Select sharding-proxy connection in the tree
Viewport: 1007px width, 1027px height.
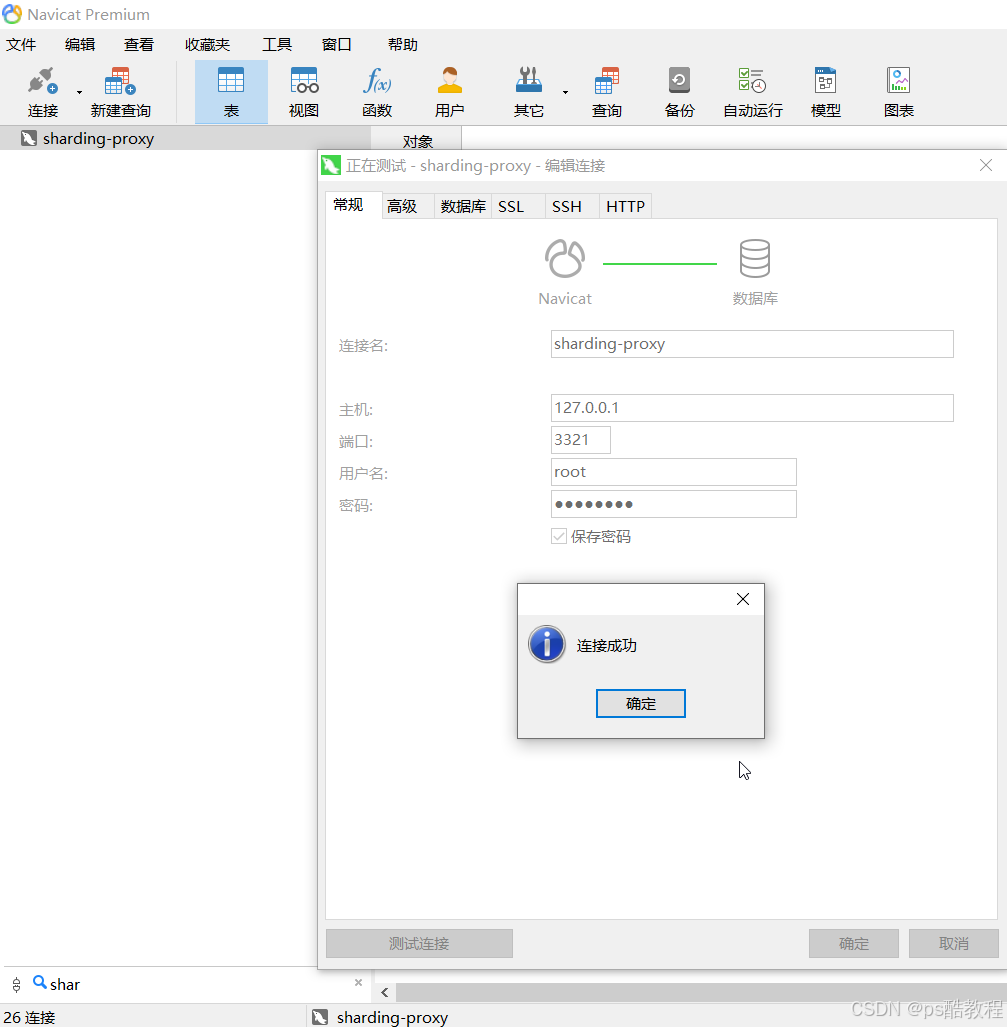tap(185, 139)
